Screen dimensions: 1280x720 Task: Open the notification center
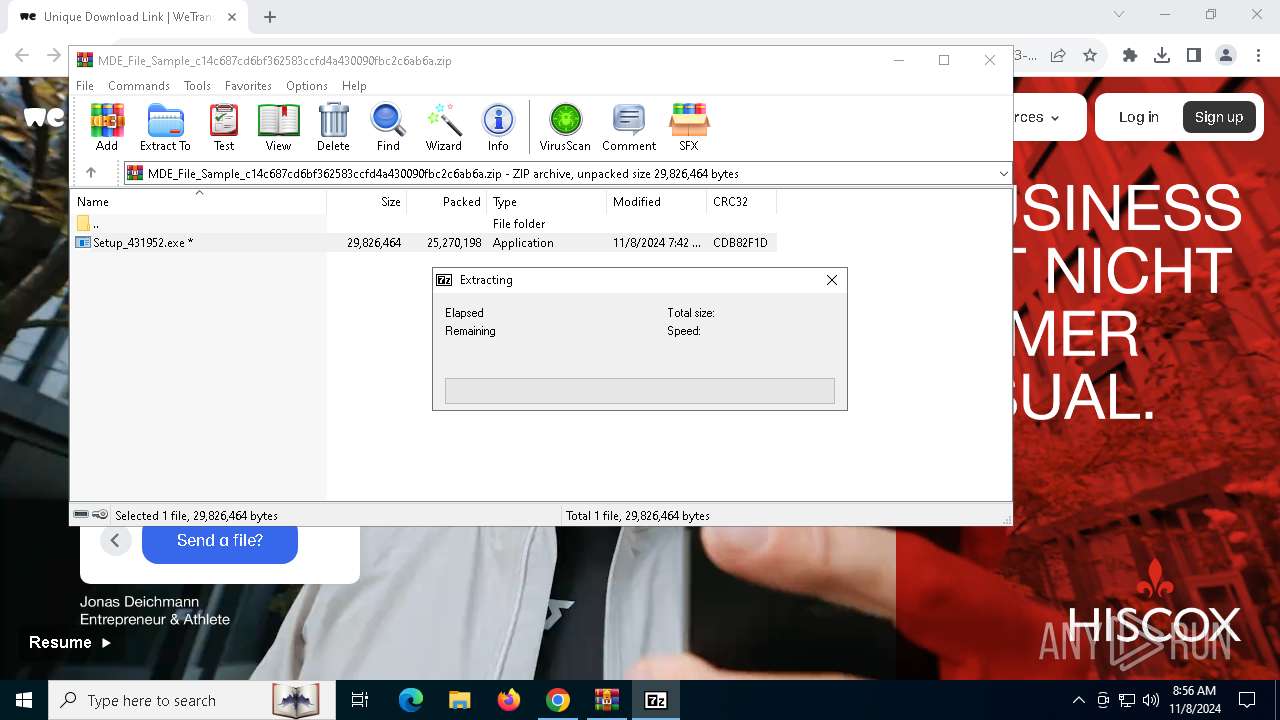pos(1247,700)
